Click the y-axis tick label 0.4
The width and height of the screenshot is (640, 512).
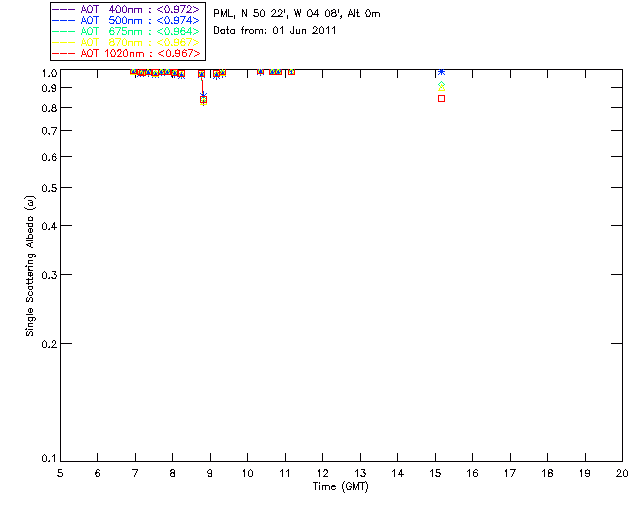tap(49, 226)
